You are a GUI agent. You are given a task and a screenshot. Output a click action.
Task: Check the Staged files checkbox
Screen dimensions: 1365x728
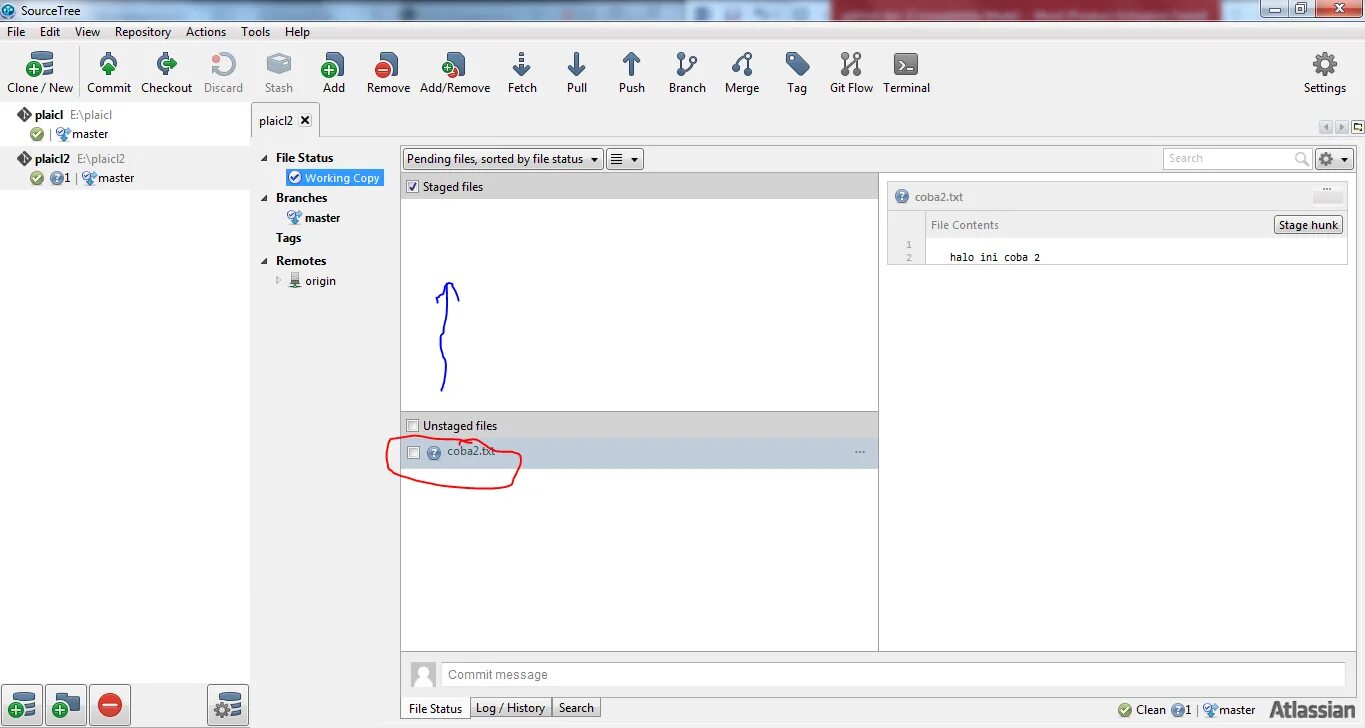pyautogui.click(x=413, y=187)
